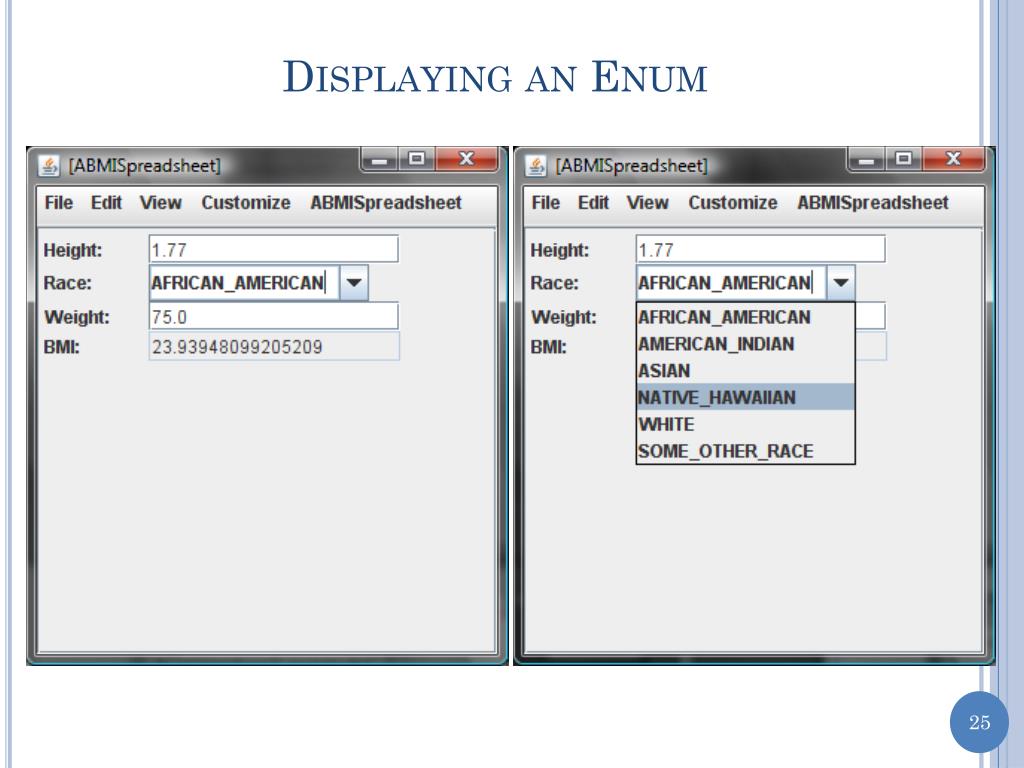Viewport: 1024px width, 768px height.
Task: Click the left window title [ABMISpreadsheet]
Action: 145,166
